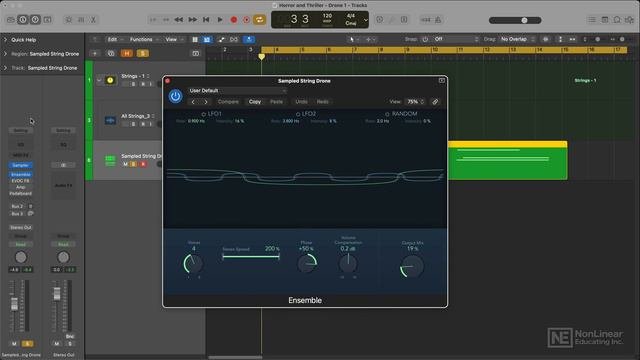This screenshot has width=640, height=360.
Task: Go to next preset arrow
Action: coord(206,102)
